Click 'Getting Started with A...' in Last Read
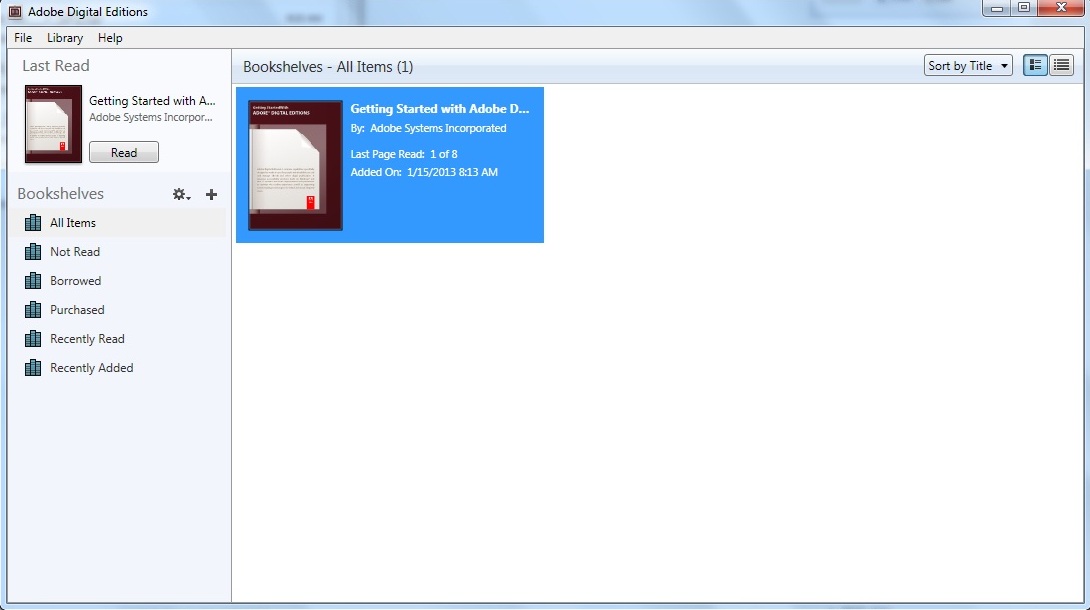The width and height of the screenshot is (1090, 610). point(152,101)
